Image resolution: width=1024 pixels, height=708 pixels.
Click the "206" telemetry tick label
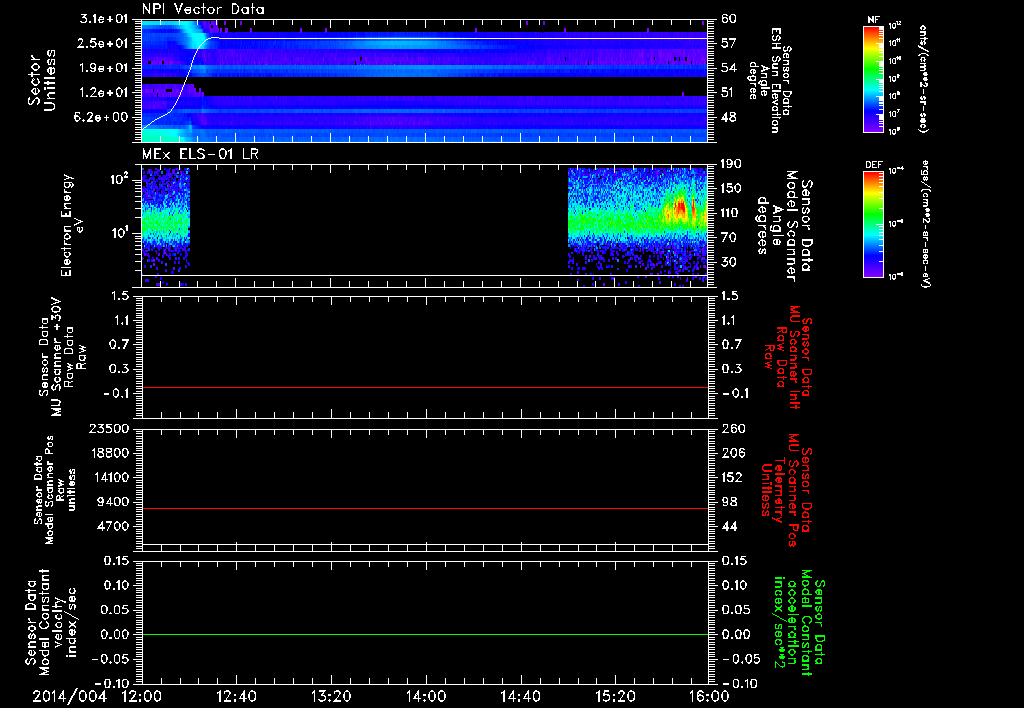(732, 453)
